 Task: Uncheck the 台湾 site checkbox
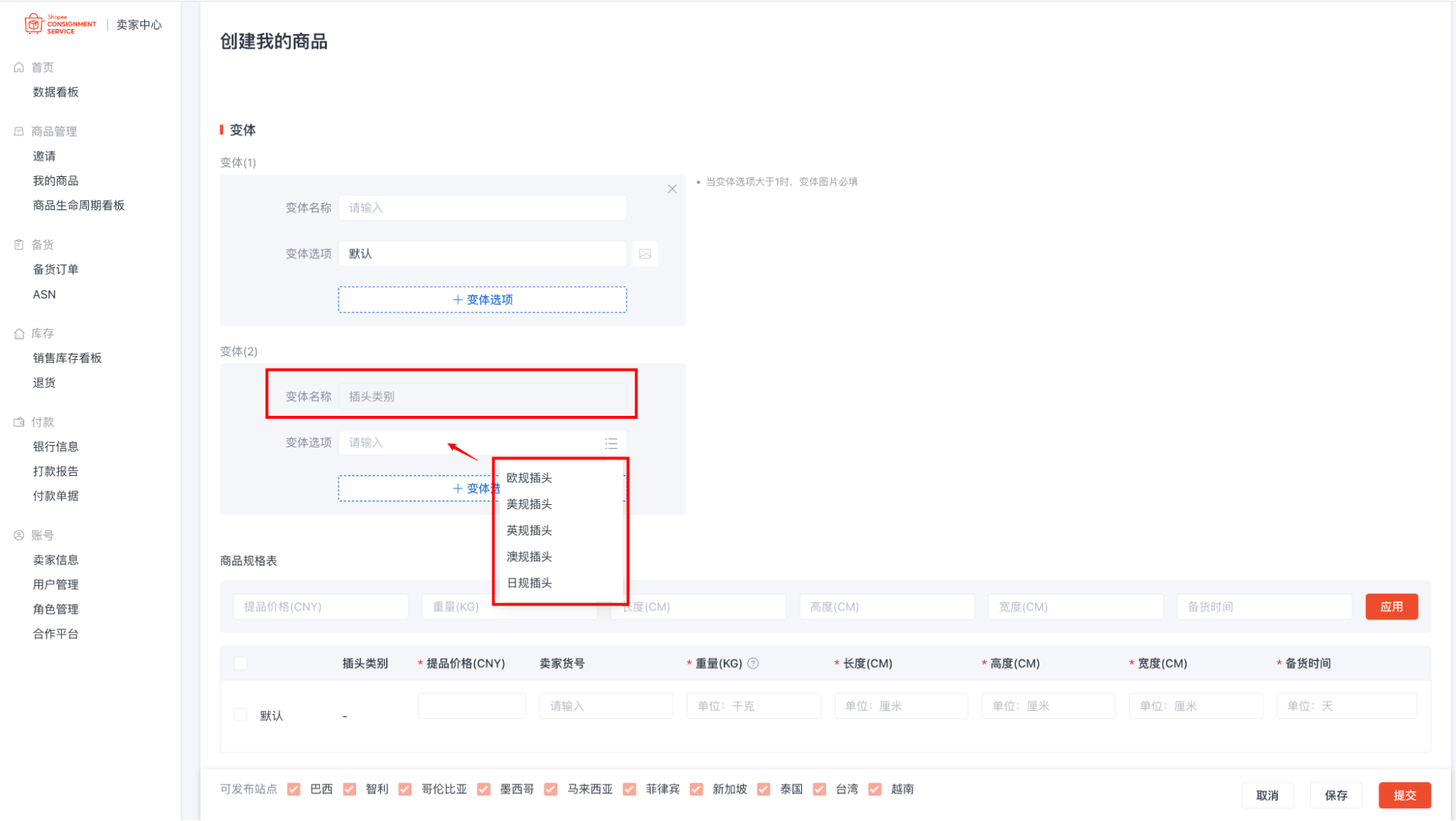point(820,790)
